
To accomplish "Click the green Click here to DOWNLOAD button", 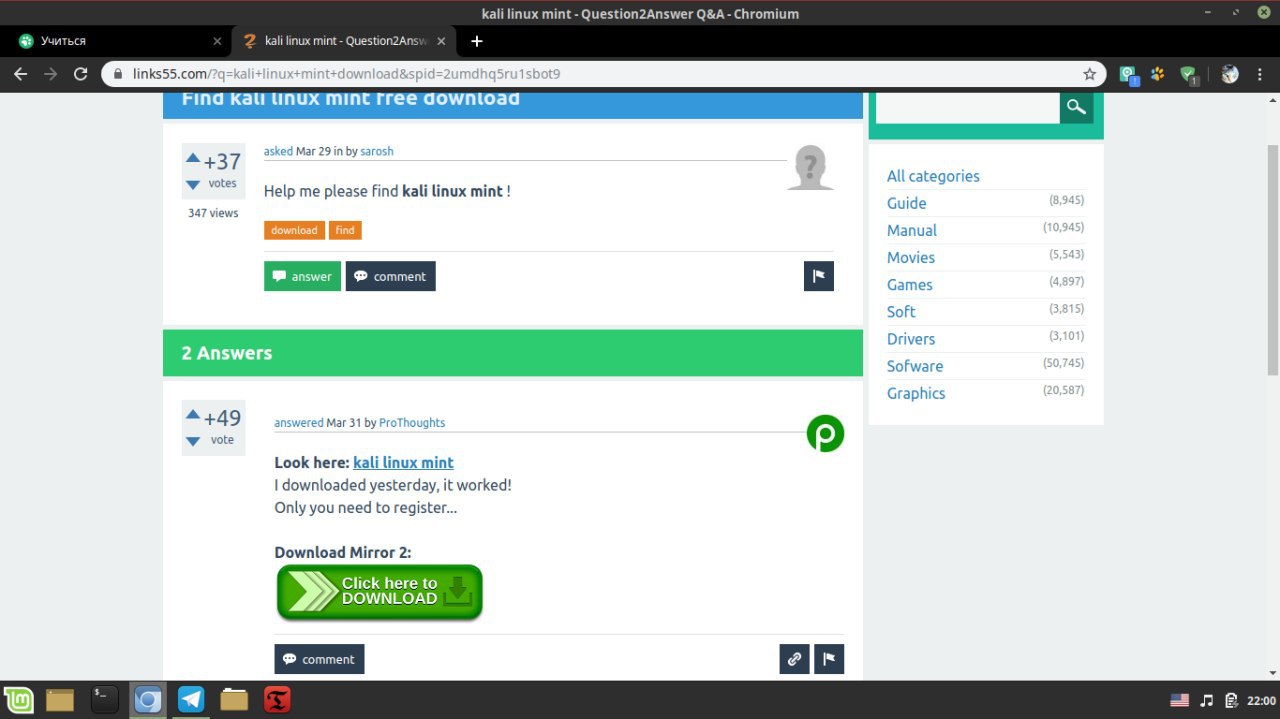I will 380,592.
